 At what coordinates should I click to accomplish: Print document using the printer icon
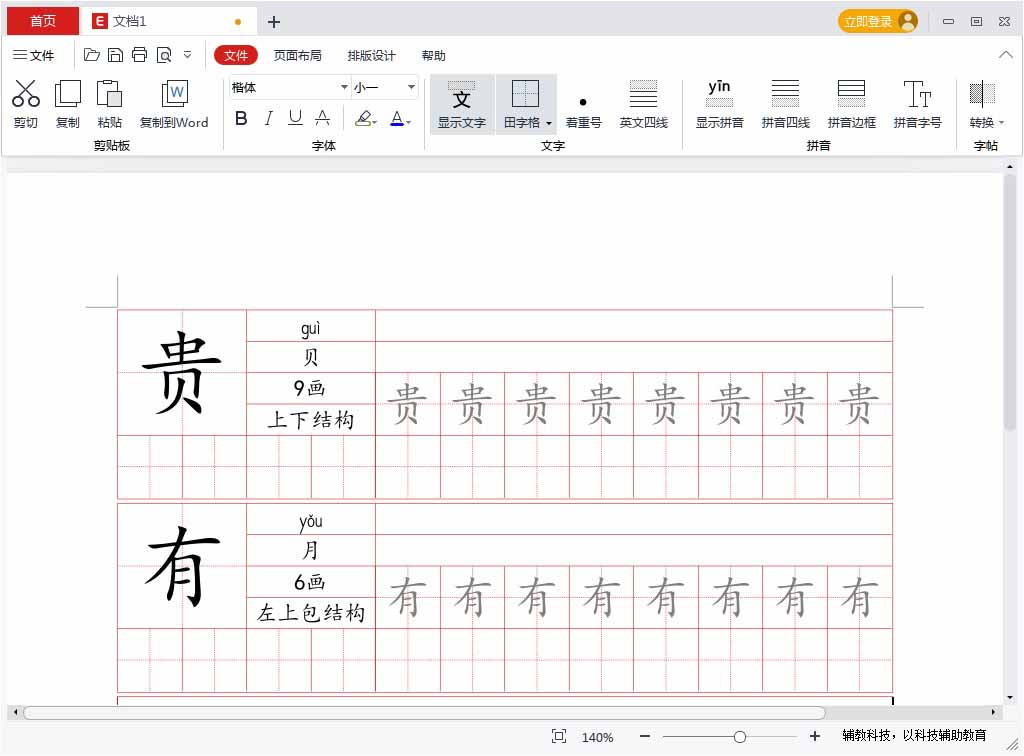[x=139, y=55]
